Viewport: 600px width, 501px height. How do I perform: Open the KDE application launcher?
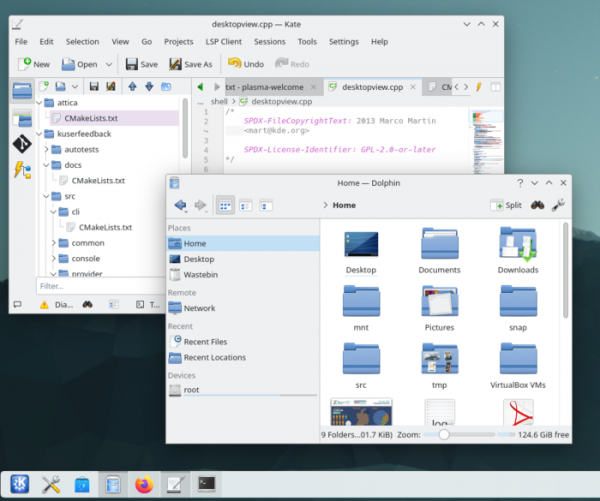[20, 484]
